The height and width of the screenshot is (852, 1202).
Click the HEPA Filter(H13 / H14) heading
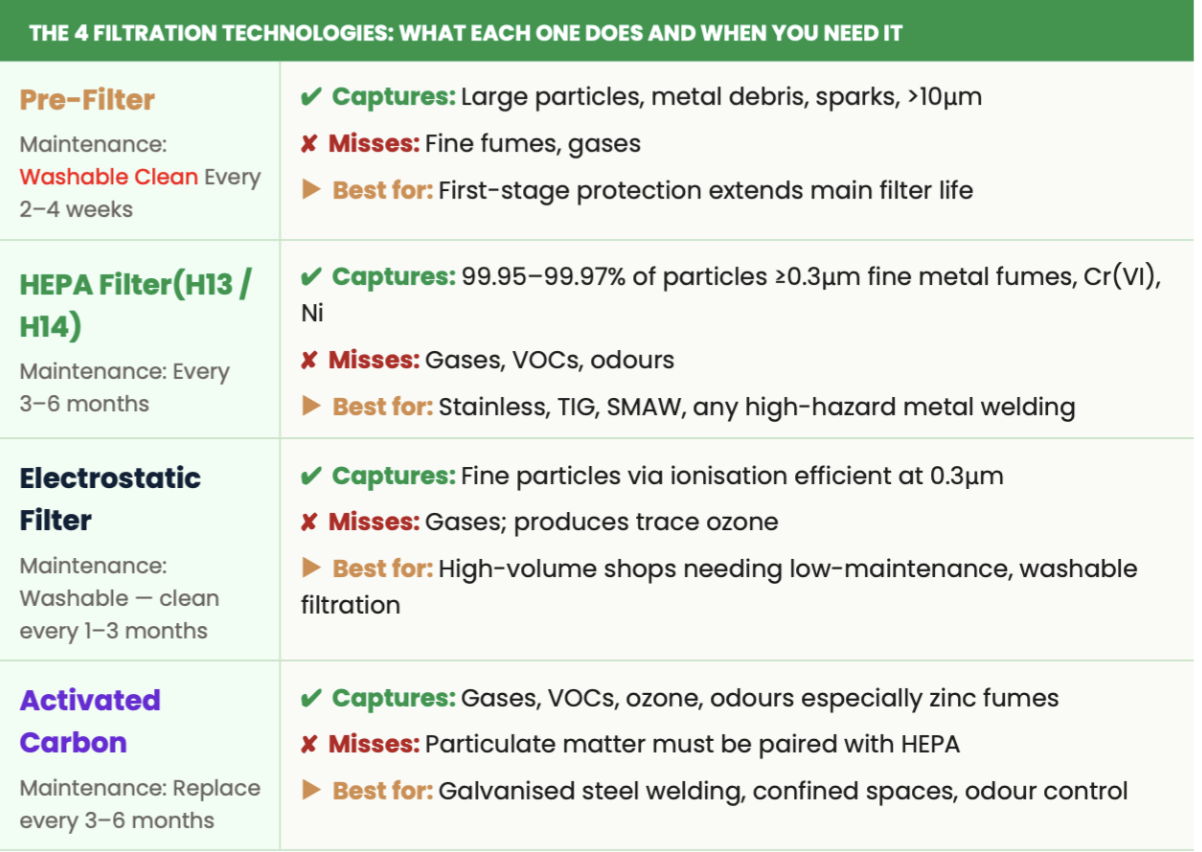click(x=136, y=305)
